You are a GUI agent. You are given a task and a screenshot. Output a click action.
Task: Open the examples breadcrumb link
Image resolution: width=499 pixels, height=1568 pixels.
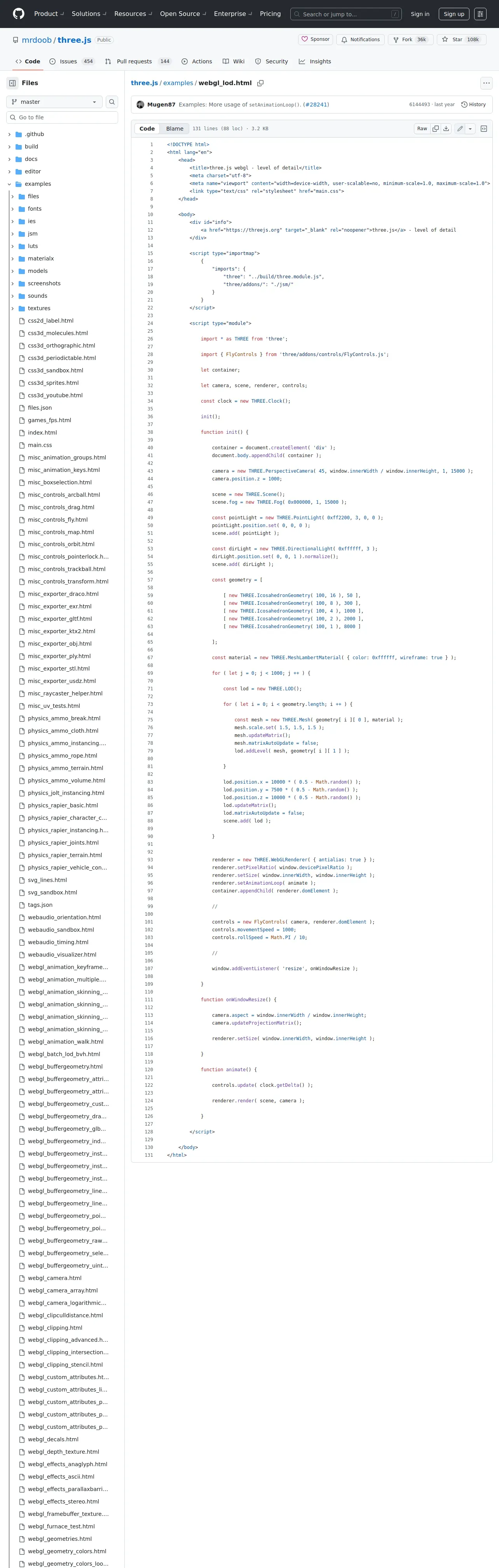(x=178, y=83)
